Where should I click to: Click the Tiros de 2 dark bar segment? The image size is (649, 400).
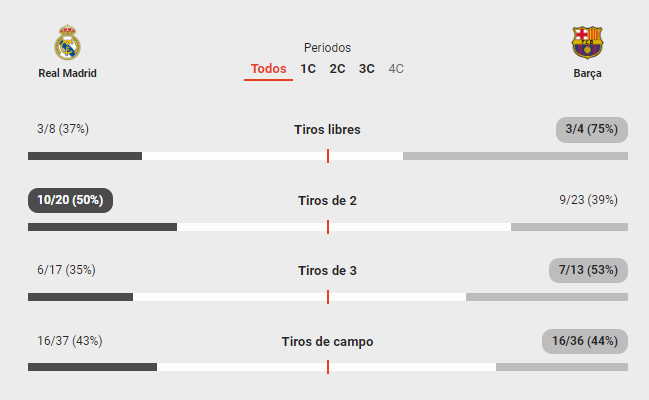click(102, 227)
